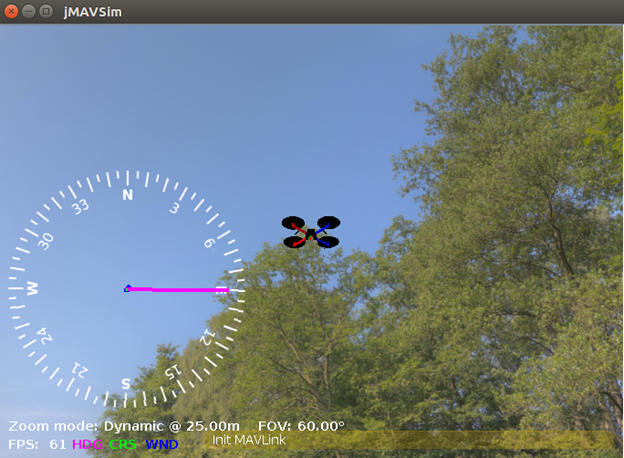Click the compass number 21
Image resolution: width=624 pixels, height=458 pixels.
point(80,370)
